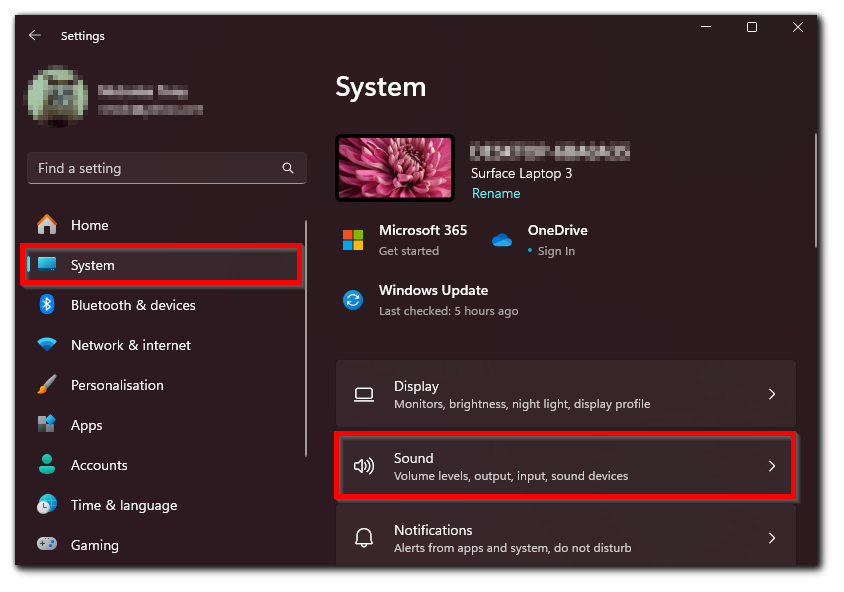This screenshot has width=844, height=592.
Task: Click the pink flower desktop thumbnail
Action: [395, 168]
